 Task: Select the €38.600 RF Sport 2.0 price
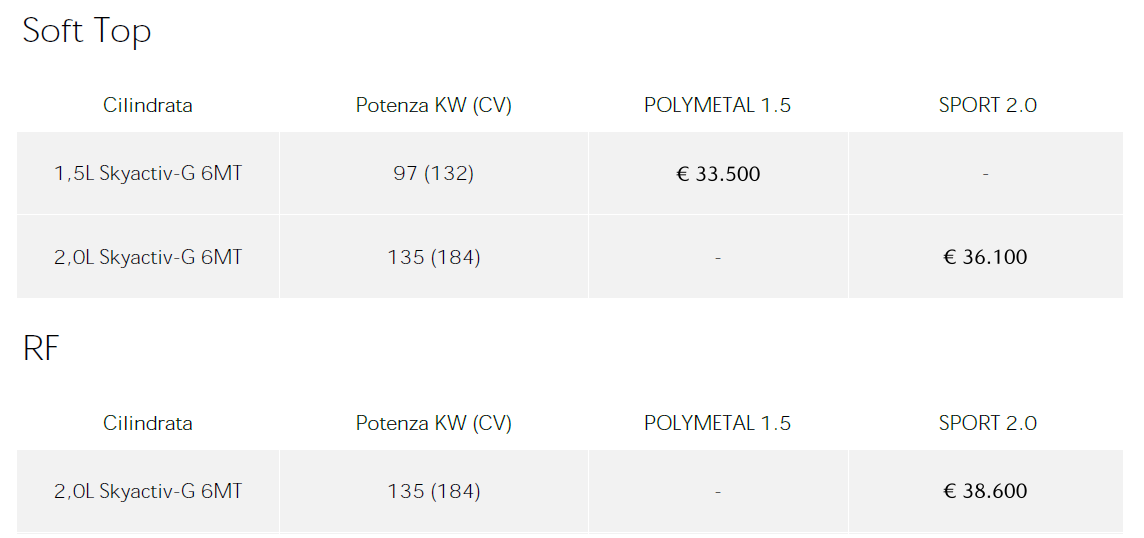coord(985,491)
